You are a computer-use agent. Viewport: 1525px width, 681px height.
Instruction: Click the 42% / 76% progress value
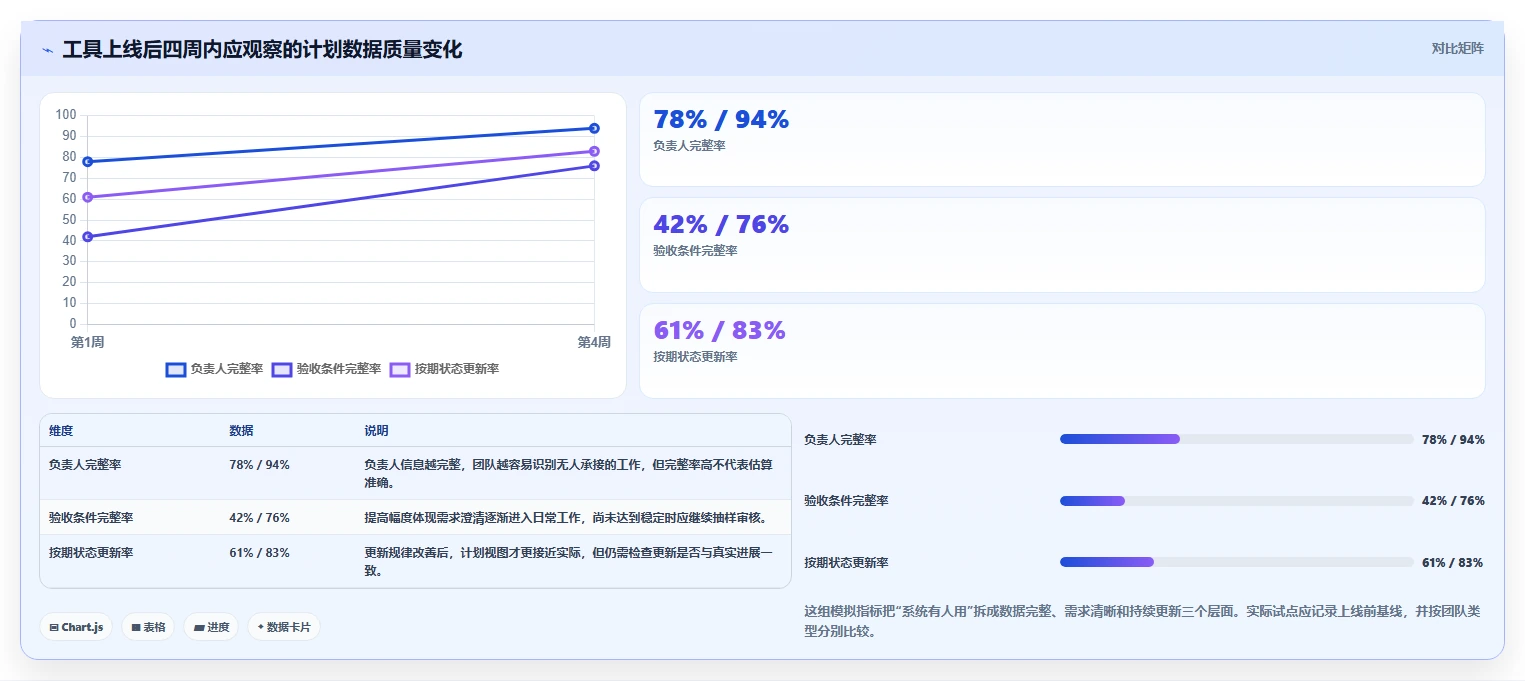(x=1453, y=501)
